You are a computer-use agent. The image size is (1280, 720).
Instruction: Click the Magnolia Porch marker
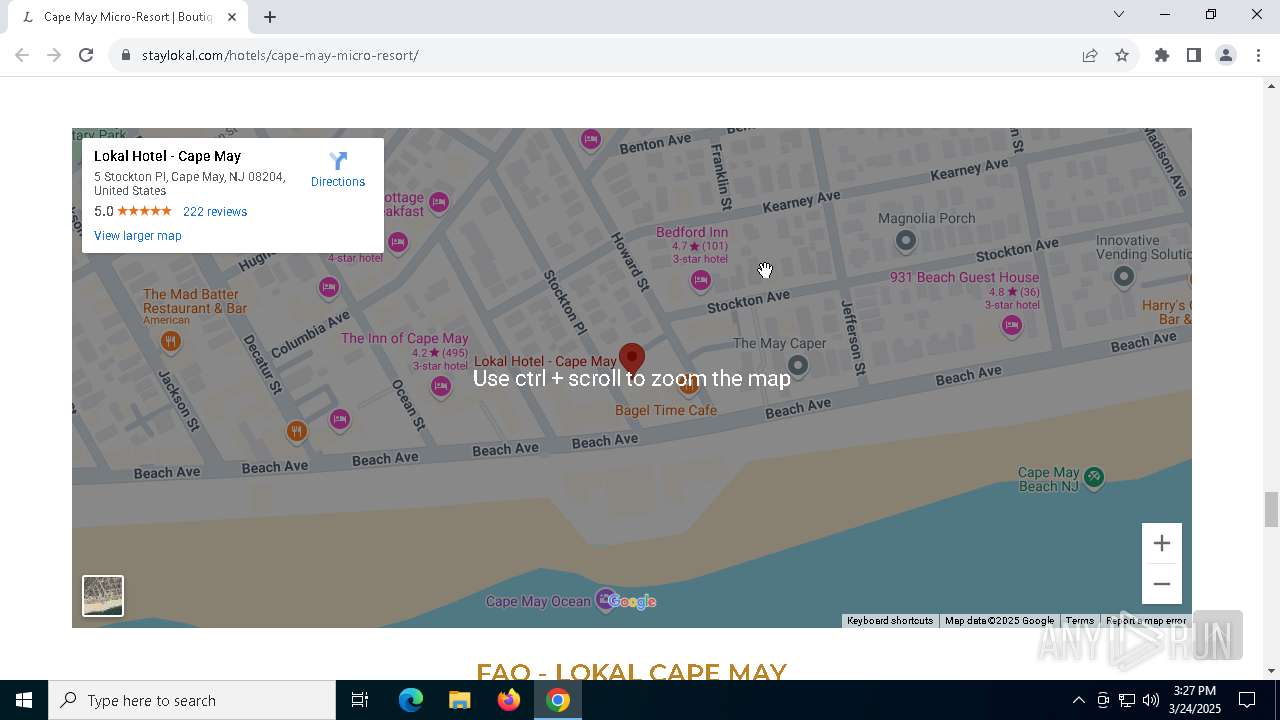[x=906, y=240]
